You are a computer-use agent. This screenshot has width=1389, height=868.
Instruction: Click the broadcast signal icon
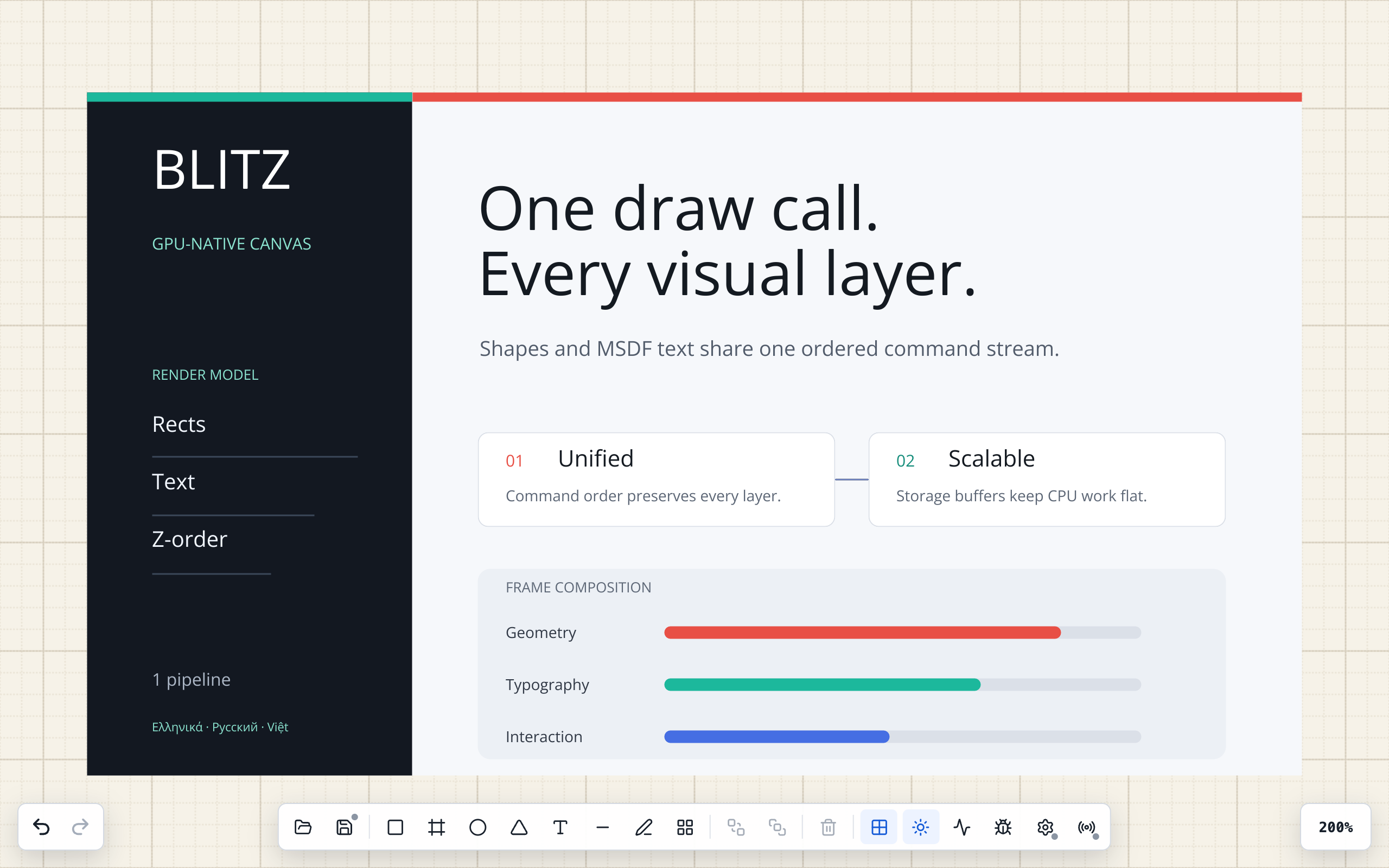point(1087,827)
